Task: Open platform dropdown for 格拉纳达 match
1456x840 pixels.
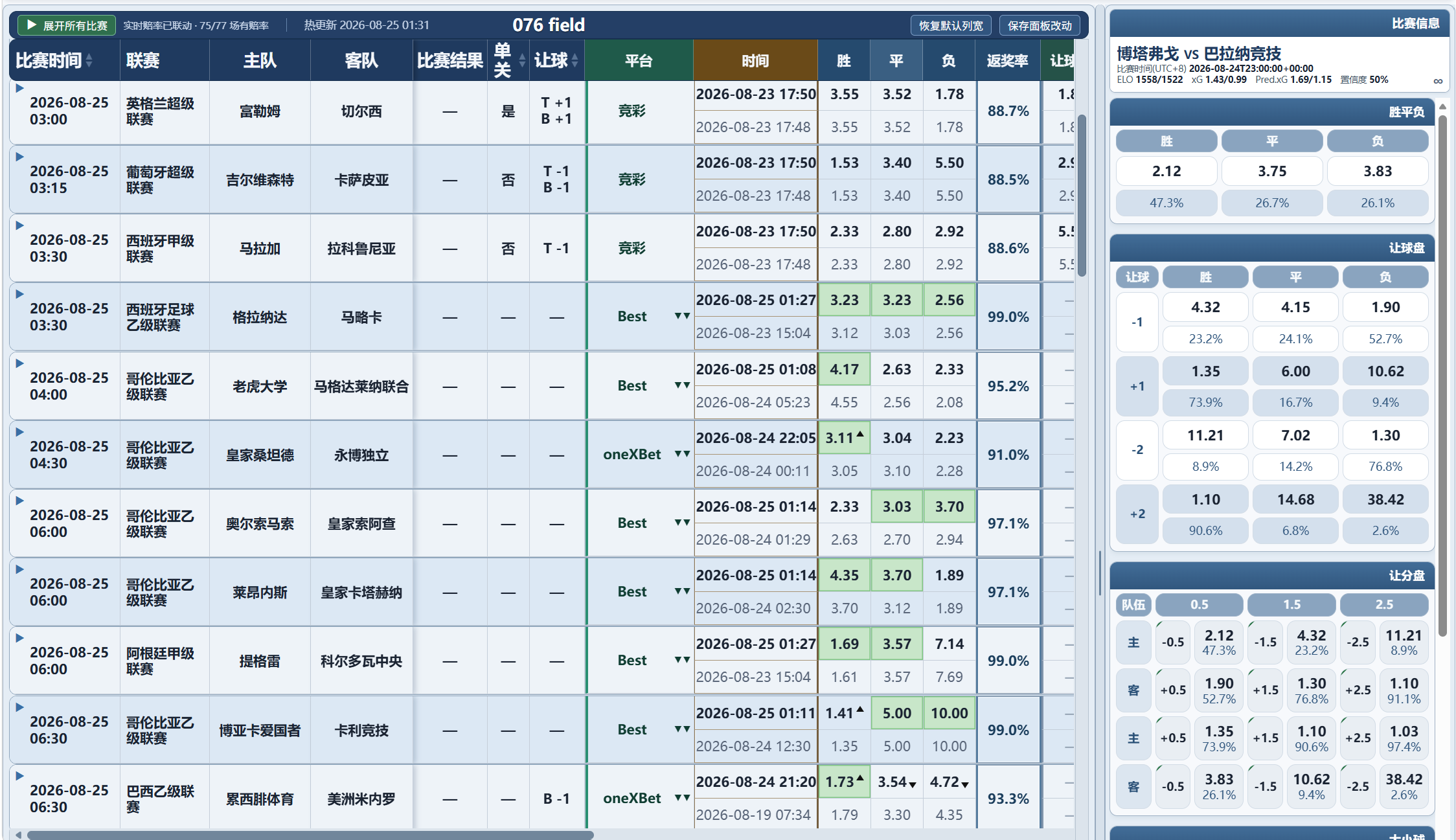Action: tap(682, 316)
